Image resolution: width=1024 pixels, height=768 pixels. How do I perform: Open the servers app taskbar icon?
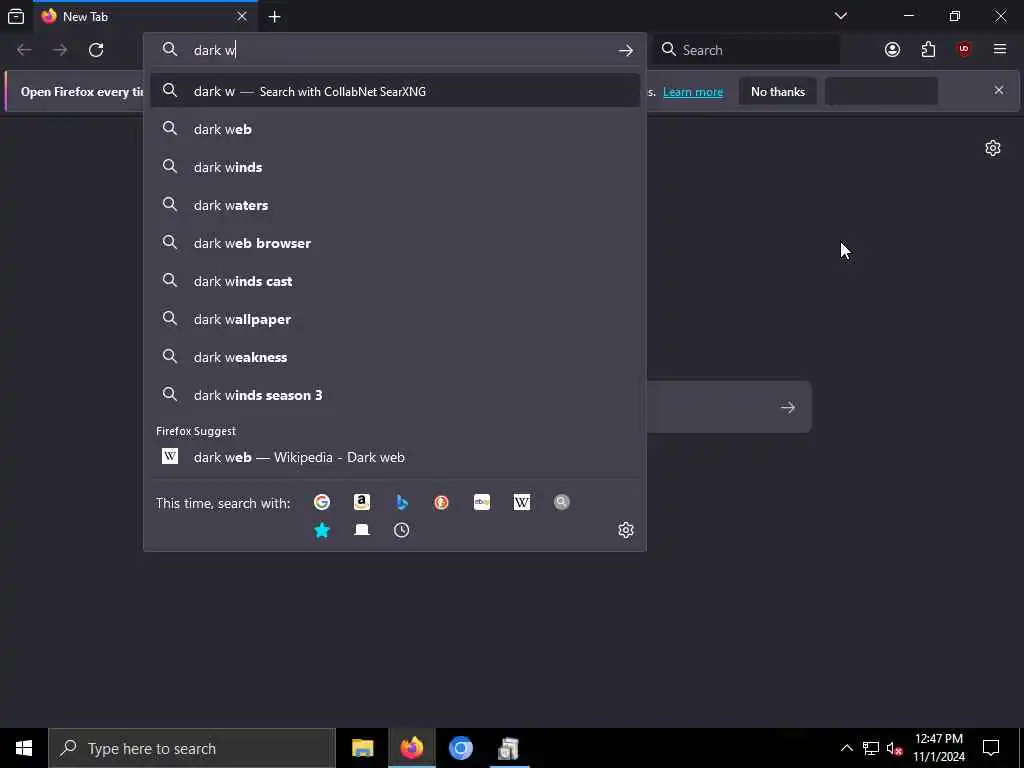tap(509, 748)
